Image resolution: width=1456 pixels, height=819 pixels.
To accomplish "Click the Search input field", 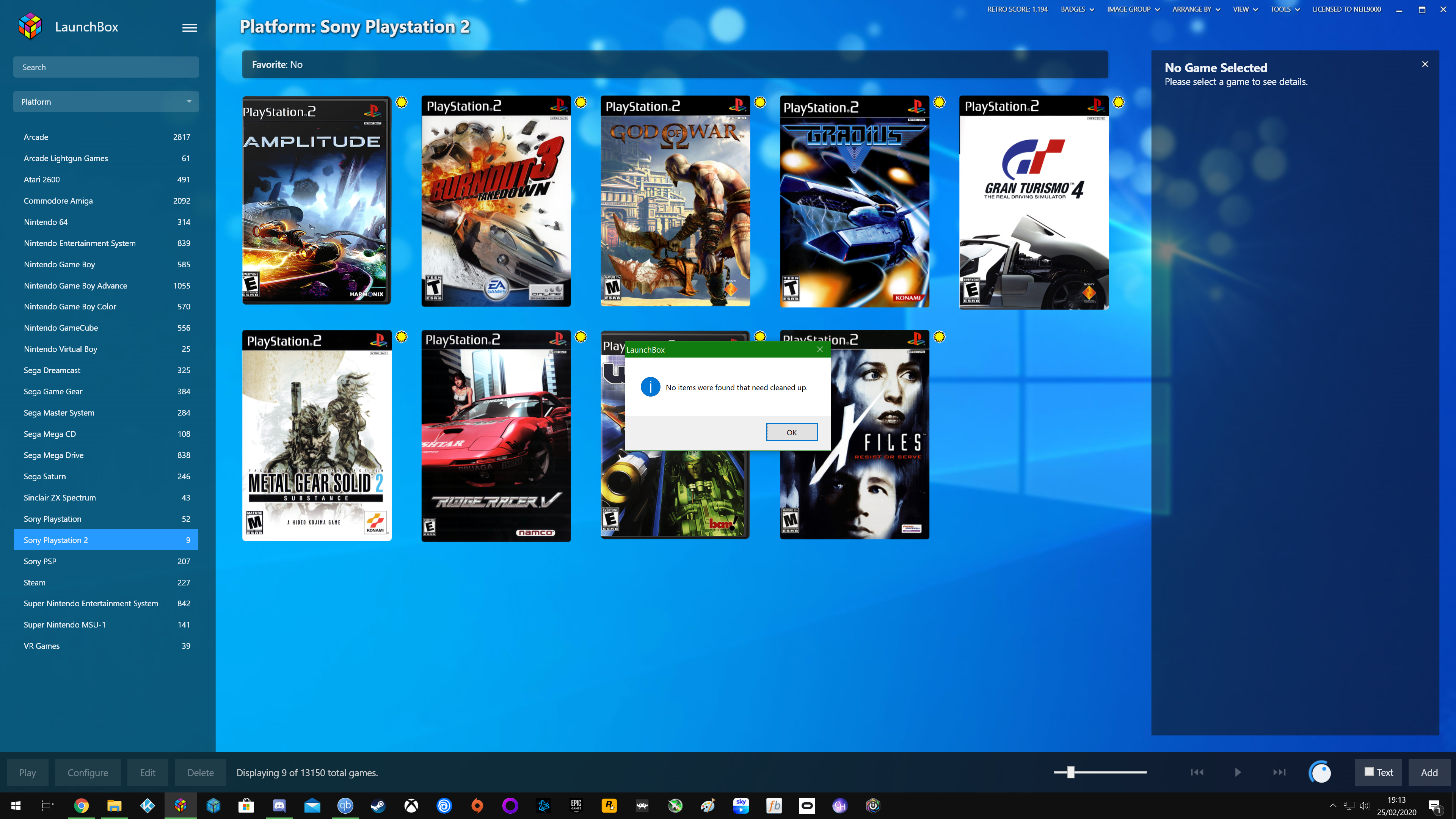I will tap(106, 67).
